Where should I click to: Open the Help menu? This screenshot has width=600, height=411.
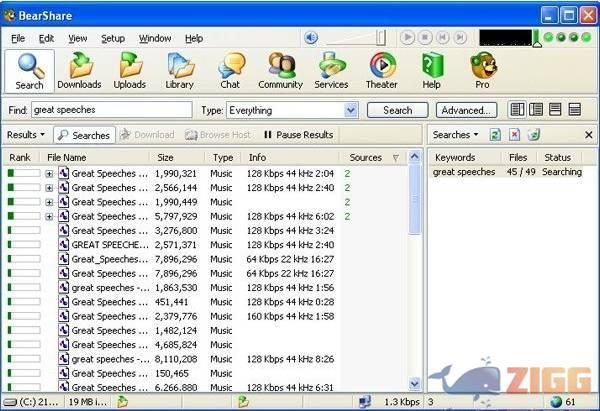tap(194, 38)
